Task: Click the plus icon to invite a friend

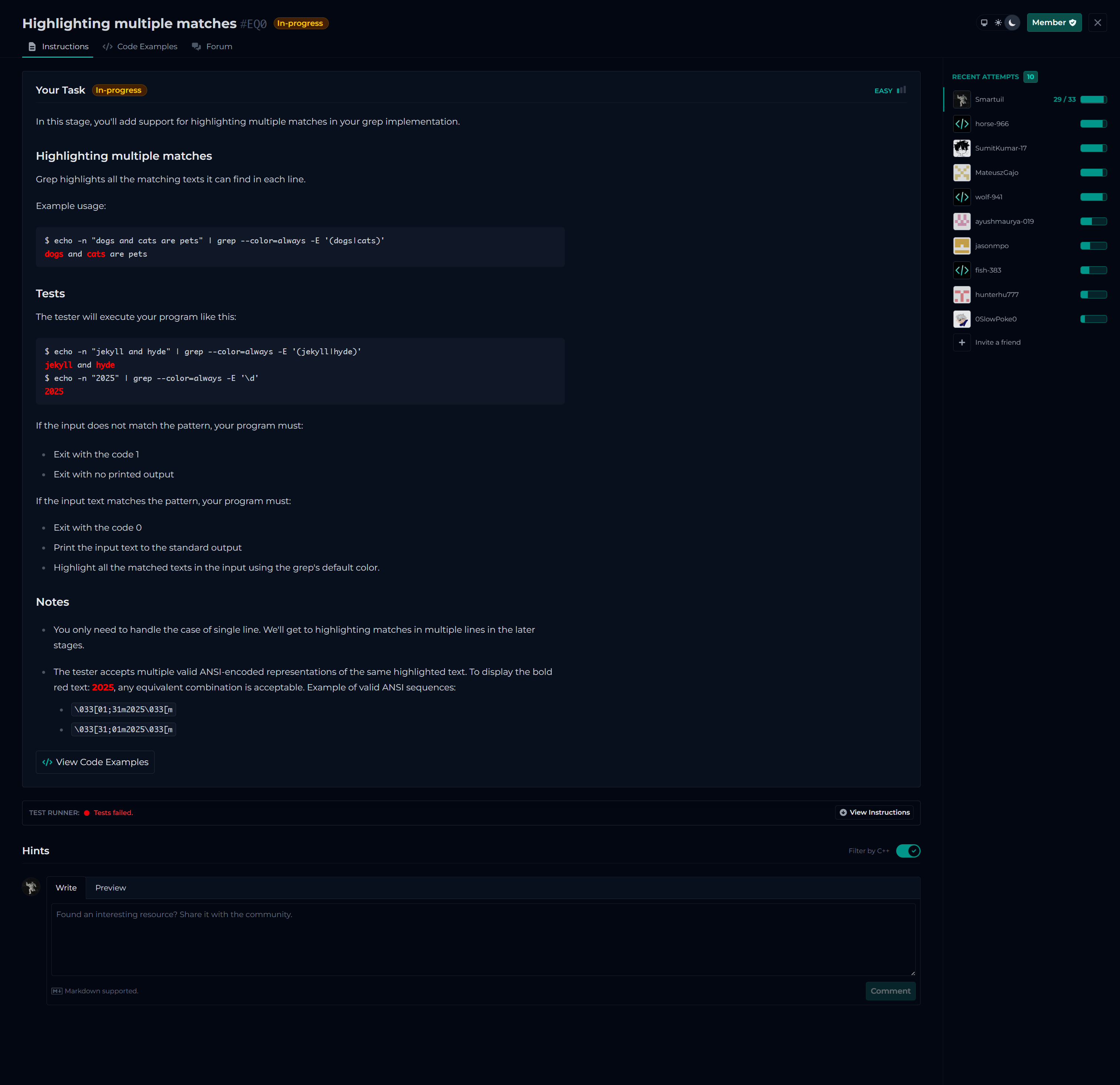Action: click(x=962, y=342)
